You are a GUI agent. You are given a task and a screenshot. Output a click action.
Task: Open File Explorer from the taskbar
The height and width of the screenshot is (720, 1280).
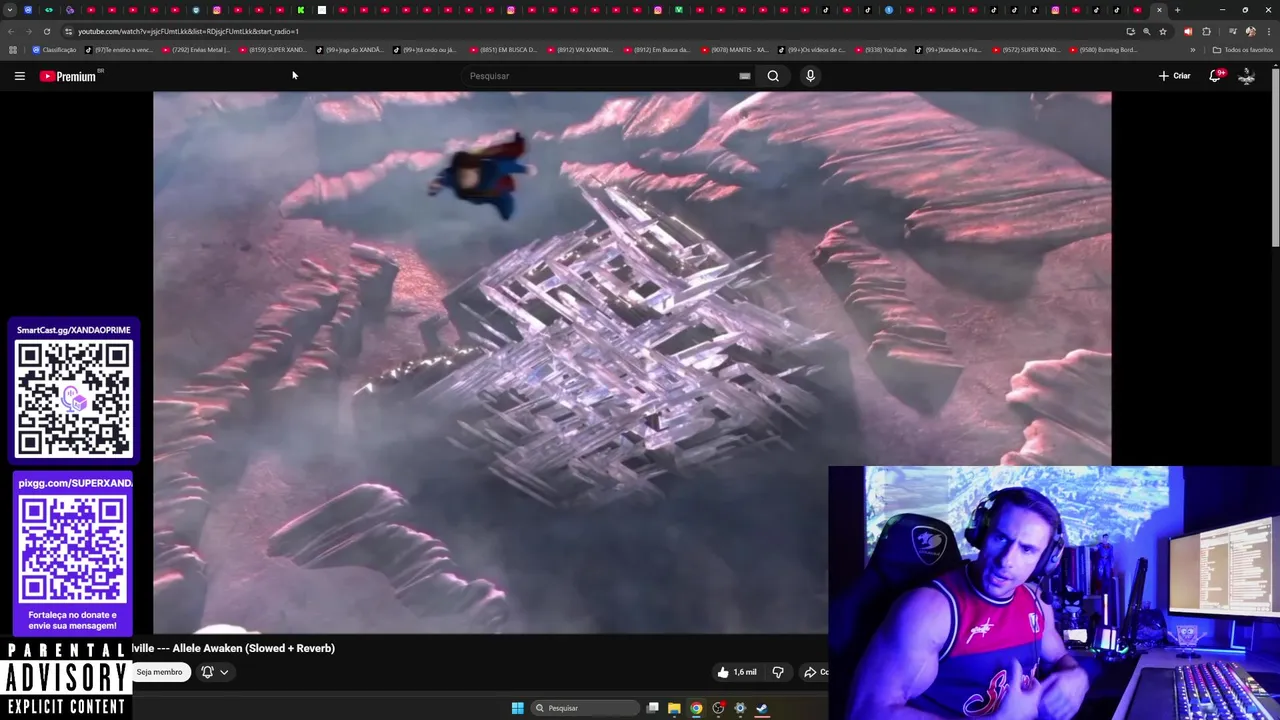pos(674,708)
